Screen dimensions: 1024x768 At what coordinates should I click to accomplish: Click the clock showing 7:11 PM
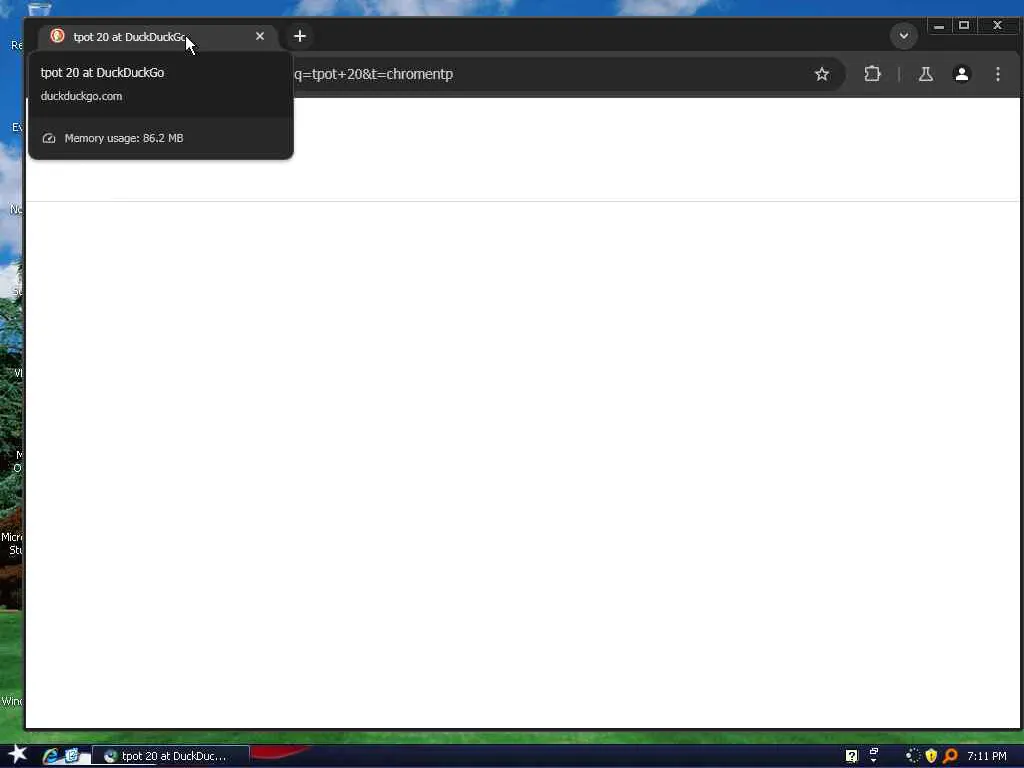pos(987,756)
